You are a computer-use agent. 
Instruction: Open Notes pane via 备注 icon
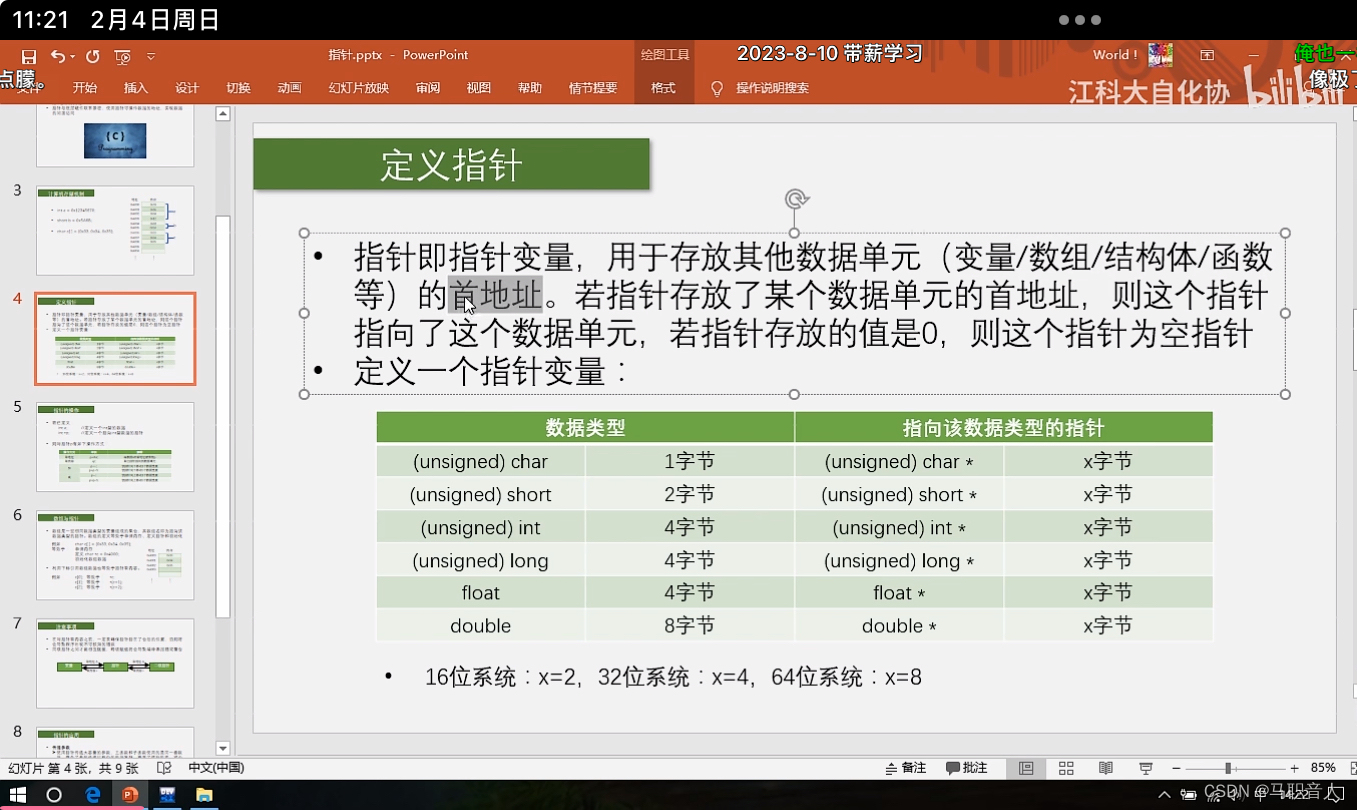click(906, 767)
